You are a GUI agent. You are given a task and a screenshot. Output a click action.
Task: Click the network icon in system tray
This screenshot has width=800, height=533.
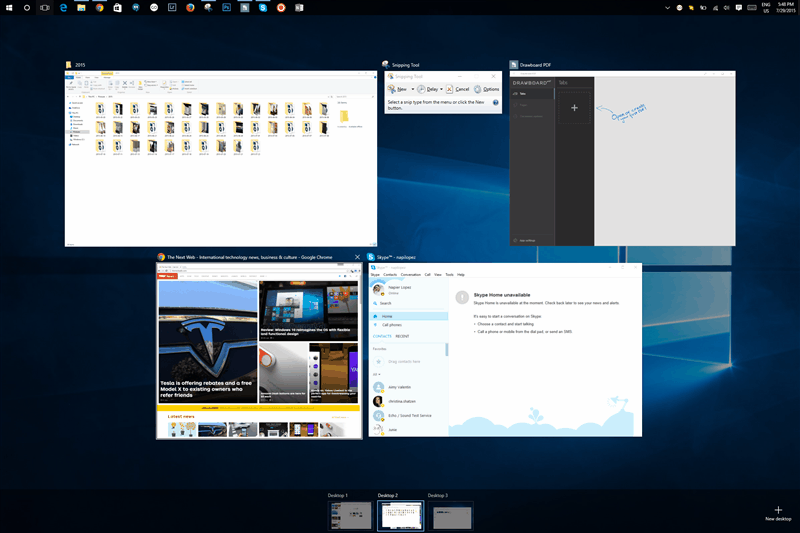click(x=715, y=8)
